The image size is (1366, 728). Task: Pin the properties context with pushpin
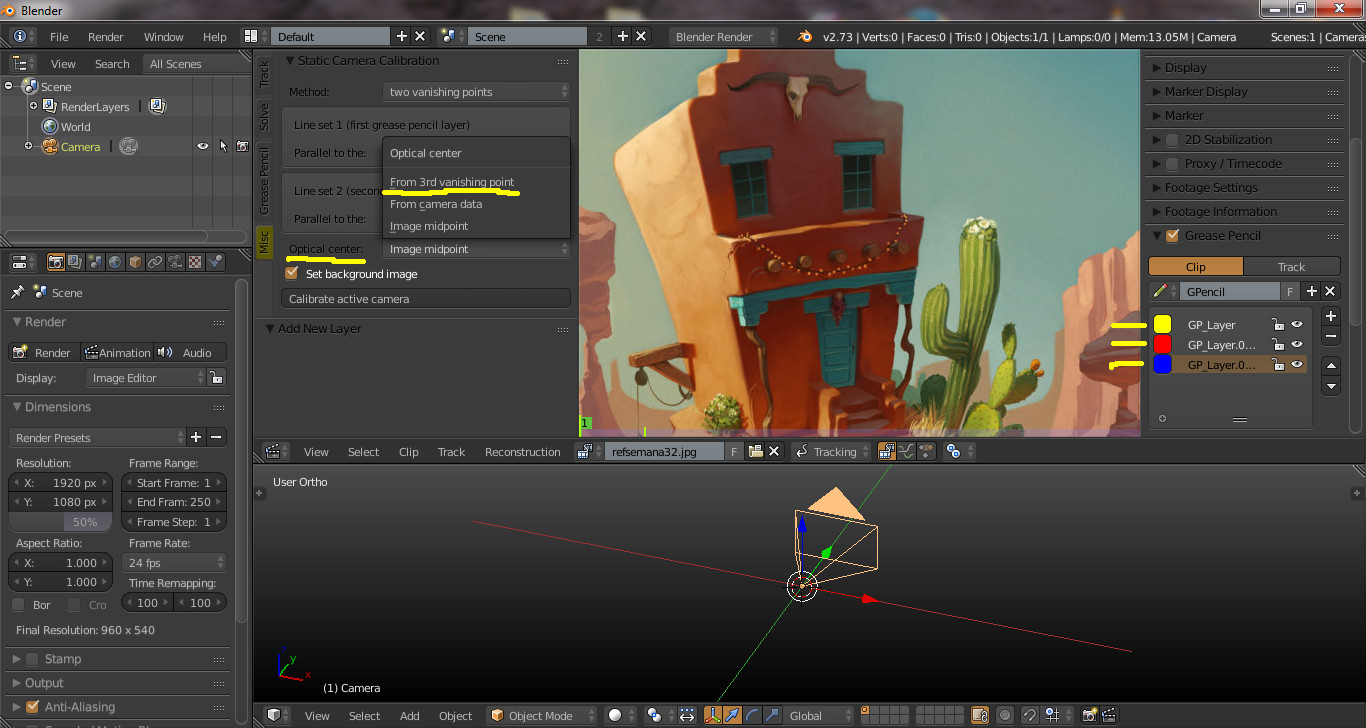tap(17, 293)
